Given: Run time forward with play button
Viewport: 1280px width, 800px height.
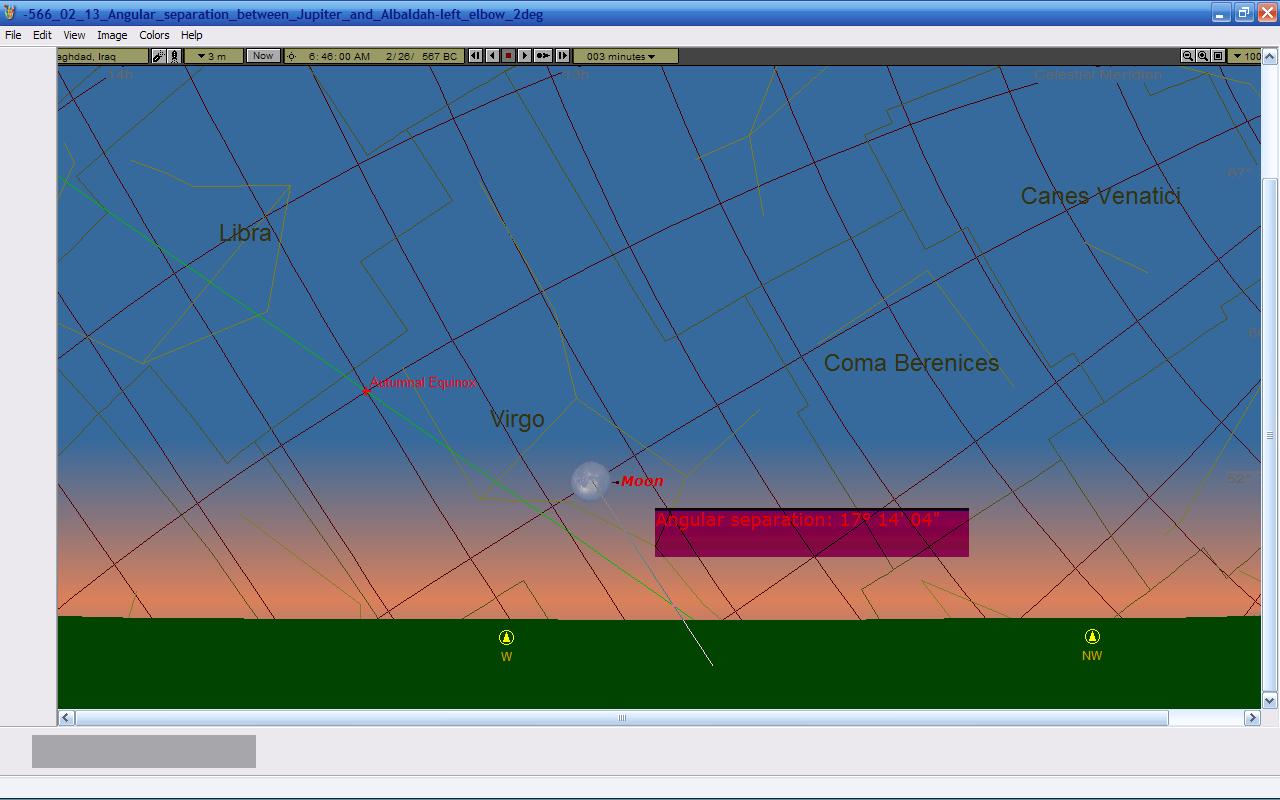Looking at the screenshot, I should tap(524, 56).
